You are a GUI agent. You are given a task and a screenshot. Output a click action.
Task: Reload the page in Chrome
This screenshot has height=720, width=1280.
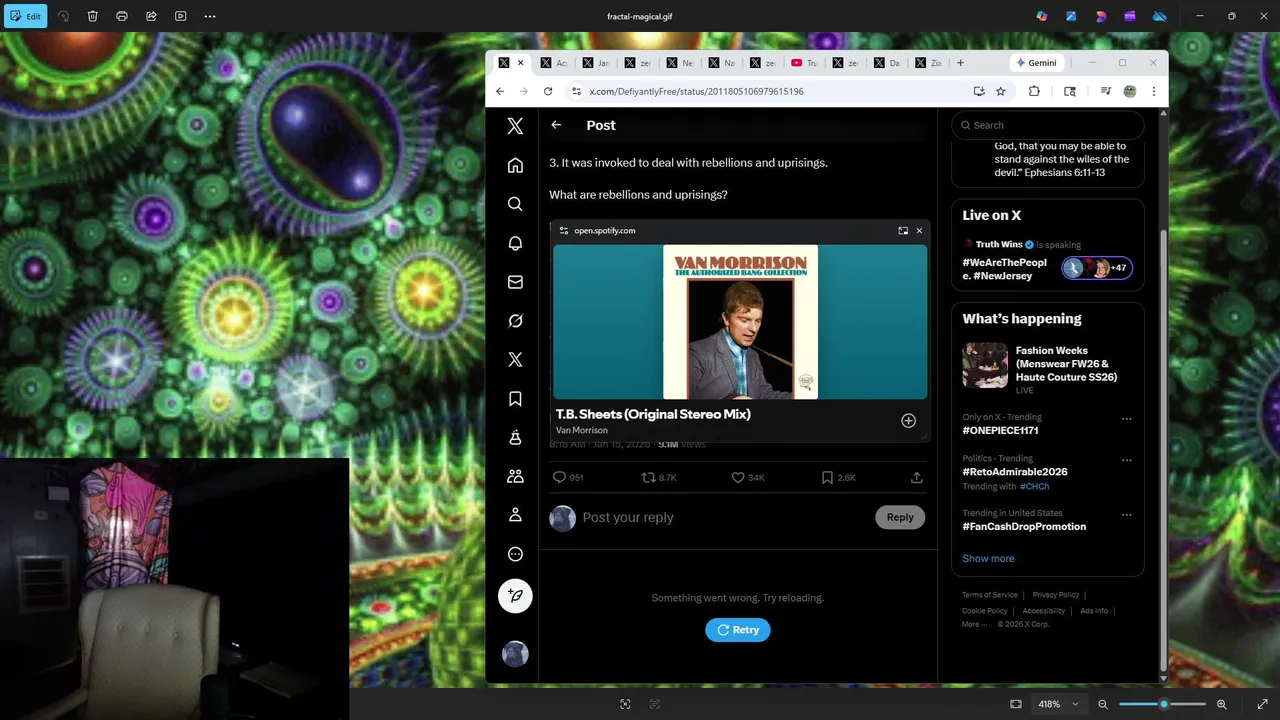coord(548,91)
